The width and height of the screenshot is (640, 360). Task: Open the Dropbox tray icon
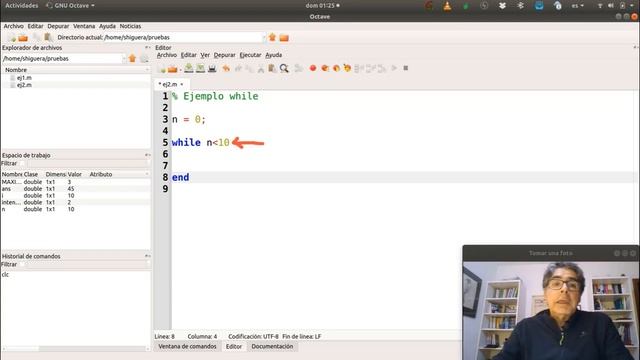[502, 6]
